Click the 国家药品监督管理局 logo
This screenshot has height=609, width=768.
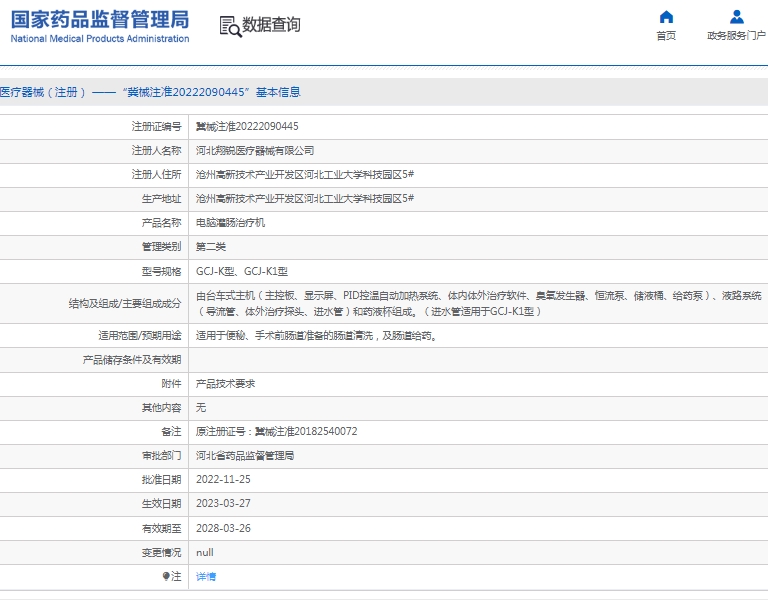coord(100,26)
